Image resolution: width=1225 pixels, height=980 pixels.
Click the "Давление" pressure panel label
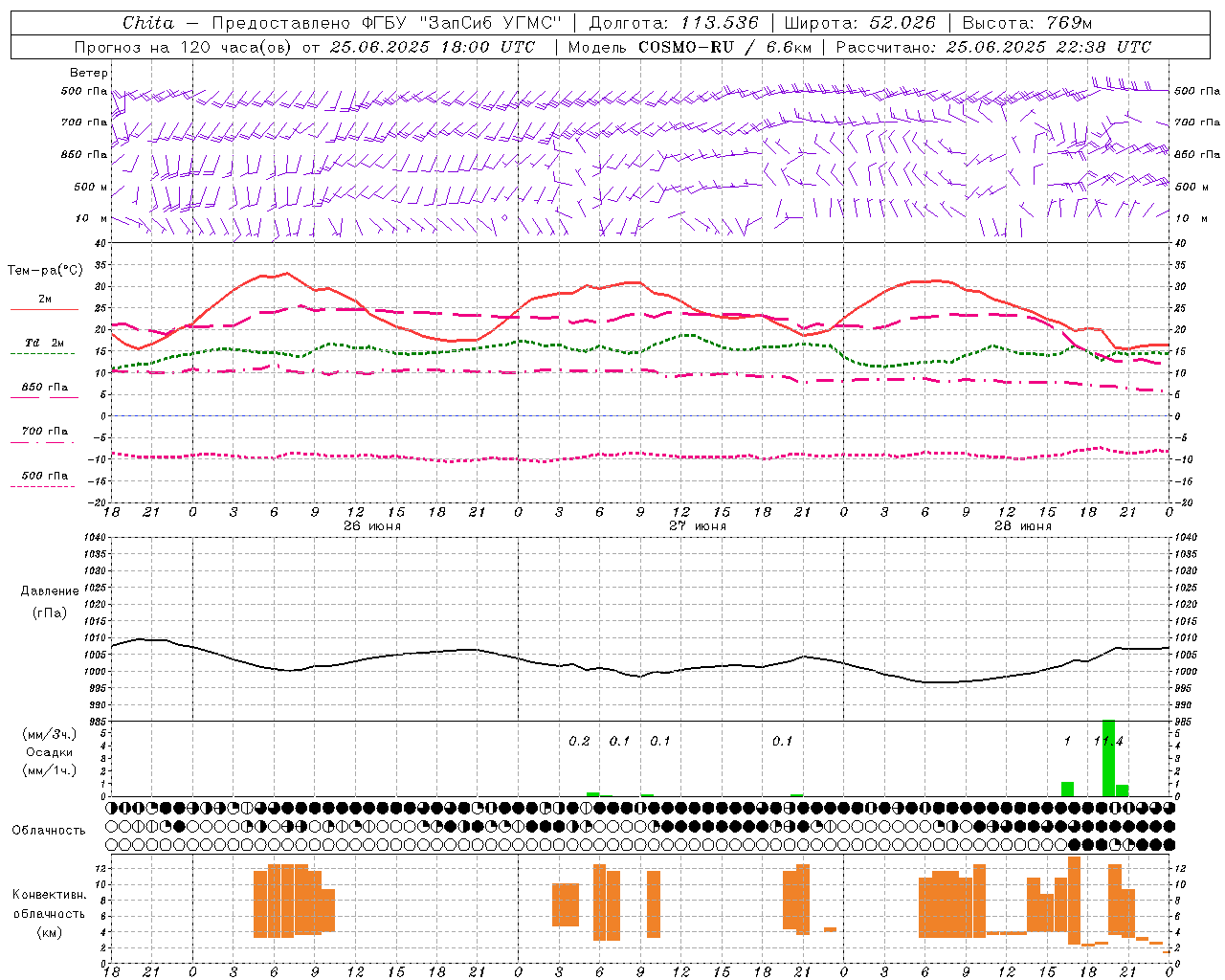tap(50, 591)
